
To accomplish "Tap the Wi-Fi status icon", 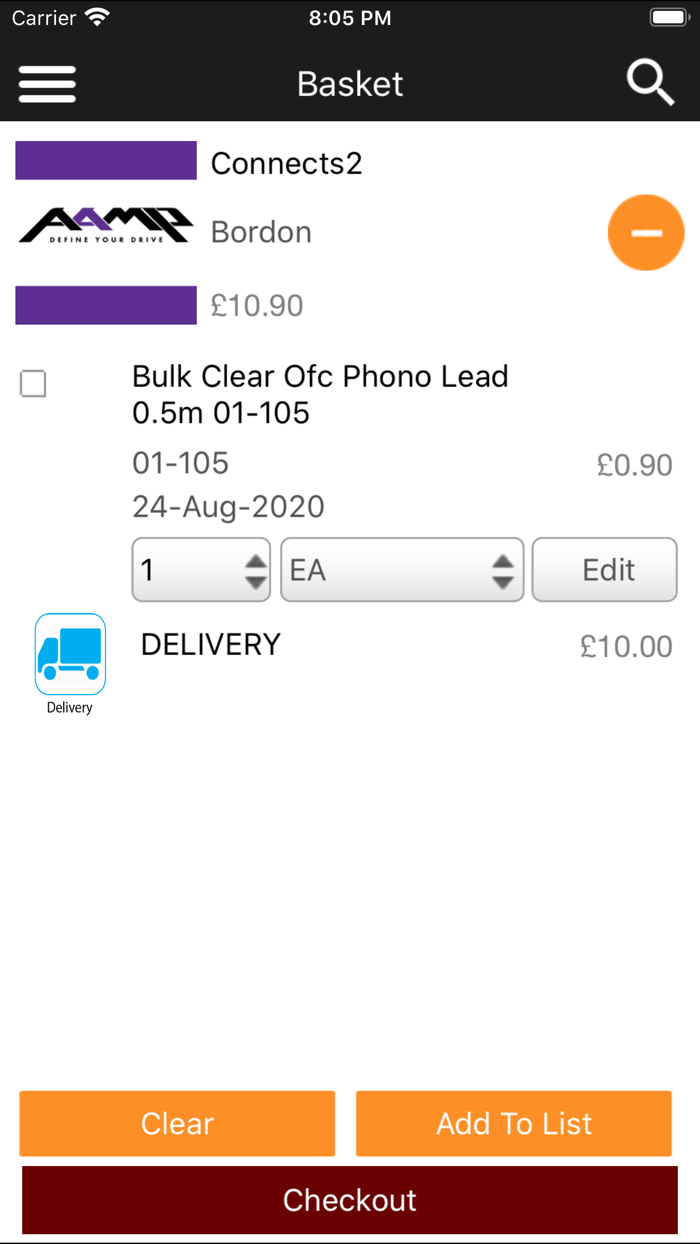I will (97, 18).
